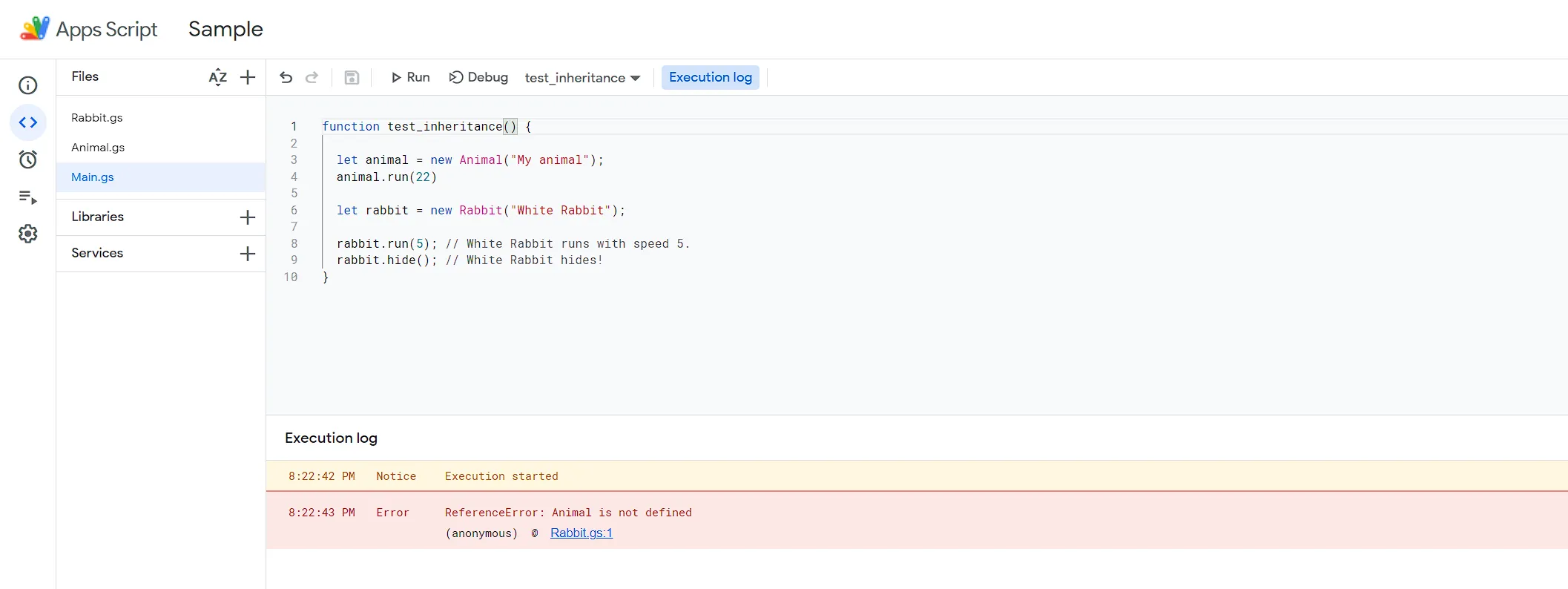
Task: Click the 'Error' log level label
Action: click(392, 513)
